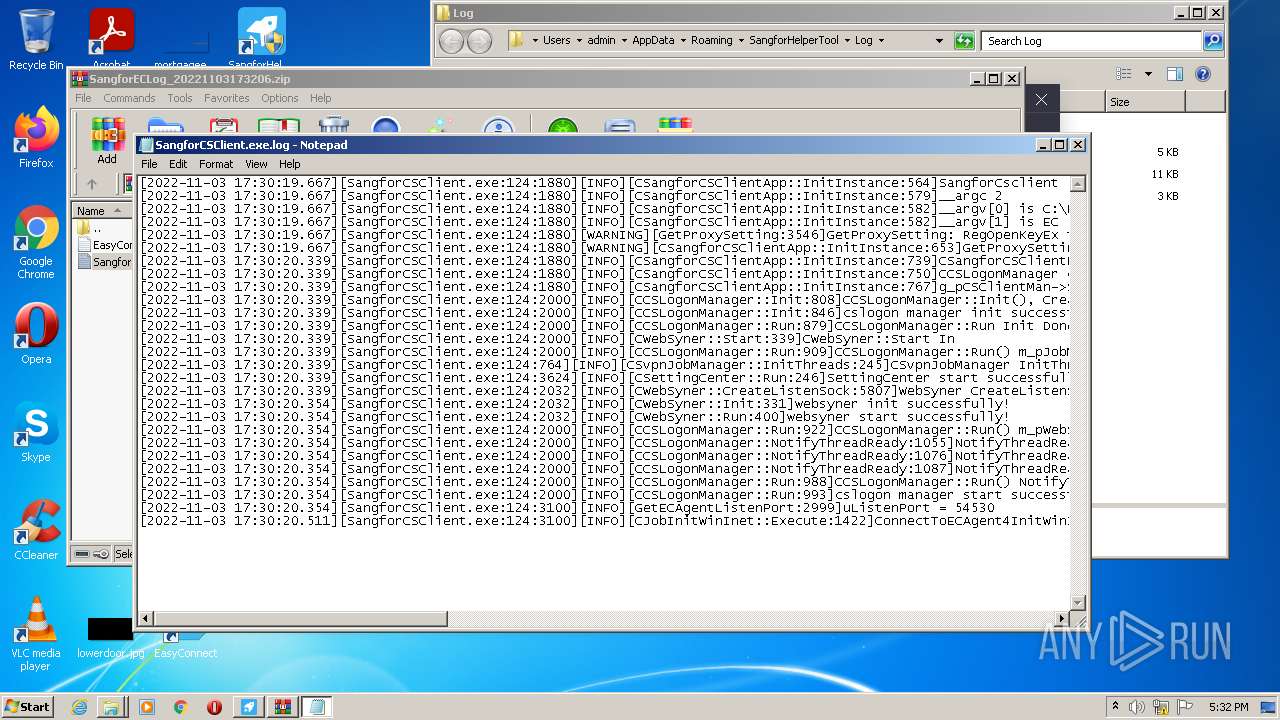Open view options dropdown arrow in Log window
Viewport: 1280px width, 720px height.
click(x=1148, y=74)
